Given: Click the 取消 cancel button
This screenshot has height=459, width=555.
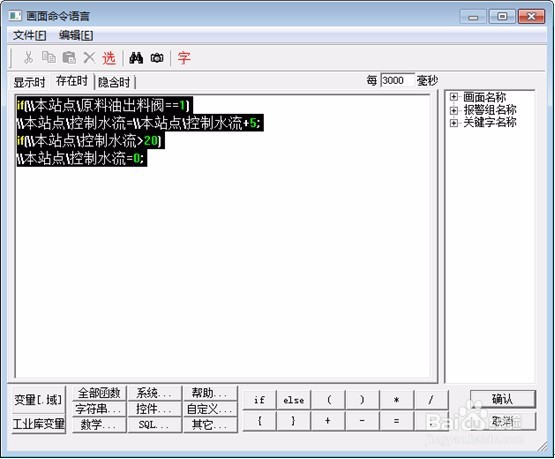Looking at the screenshot, I should coord(503,421).
